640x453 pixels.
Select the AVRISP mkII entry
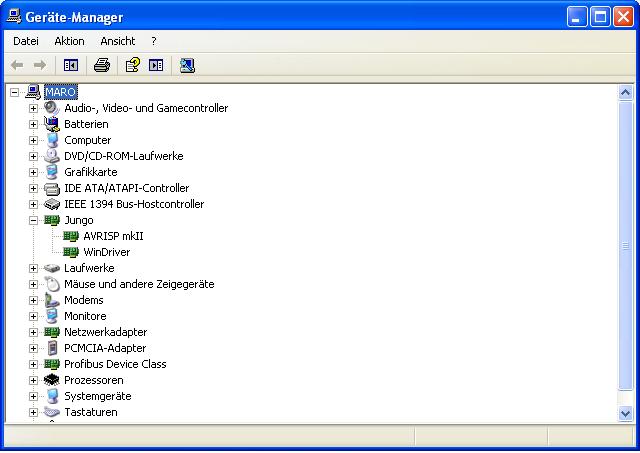click(x=113, y=236)
